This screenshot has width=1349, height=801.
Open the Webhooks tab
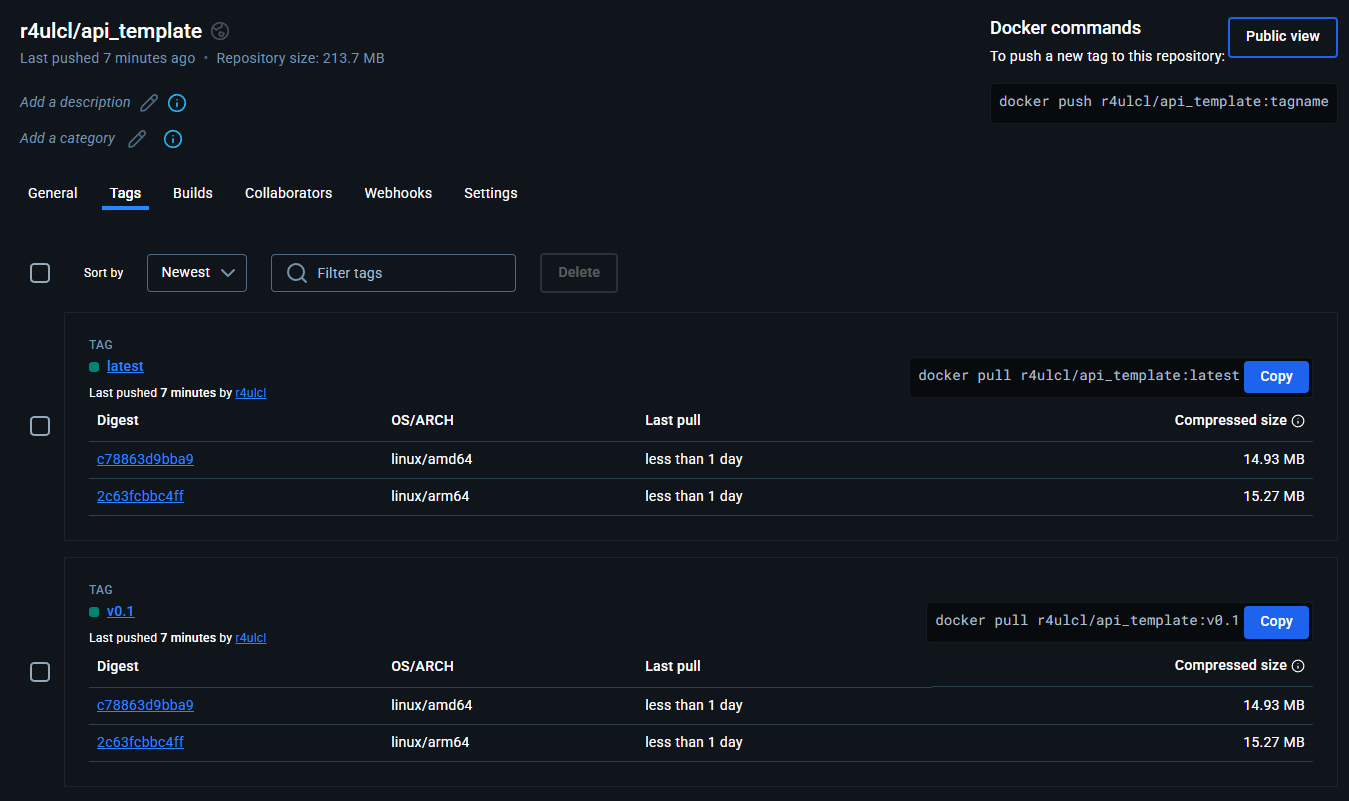click(x=397, y=192)
